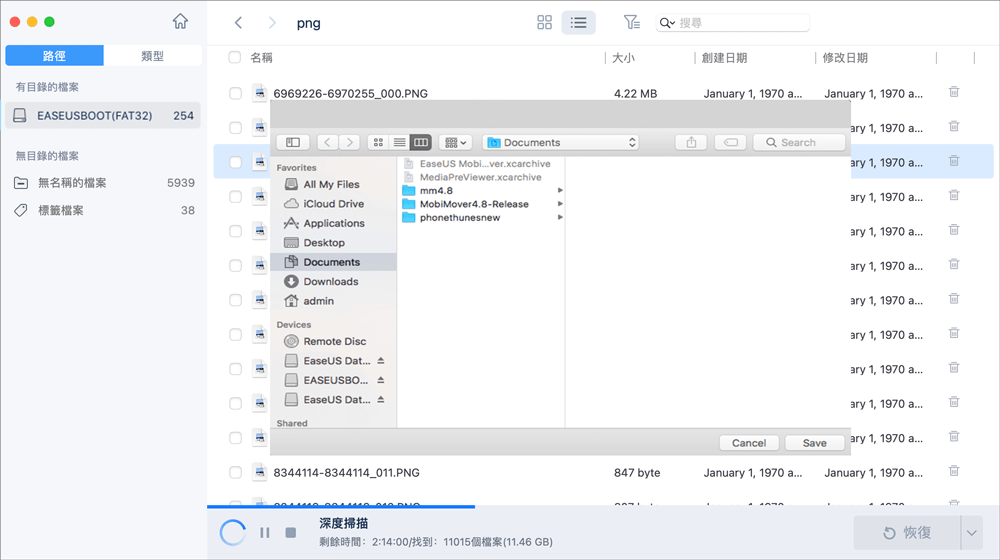Switch file dialog to icon view
Screen dimensions: 1000x560
(x=378, y=143)
